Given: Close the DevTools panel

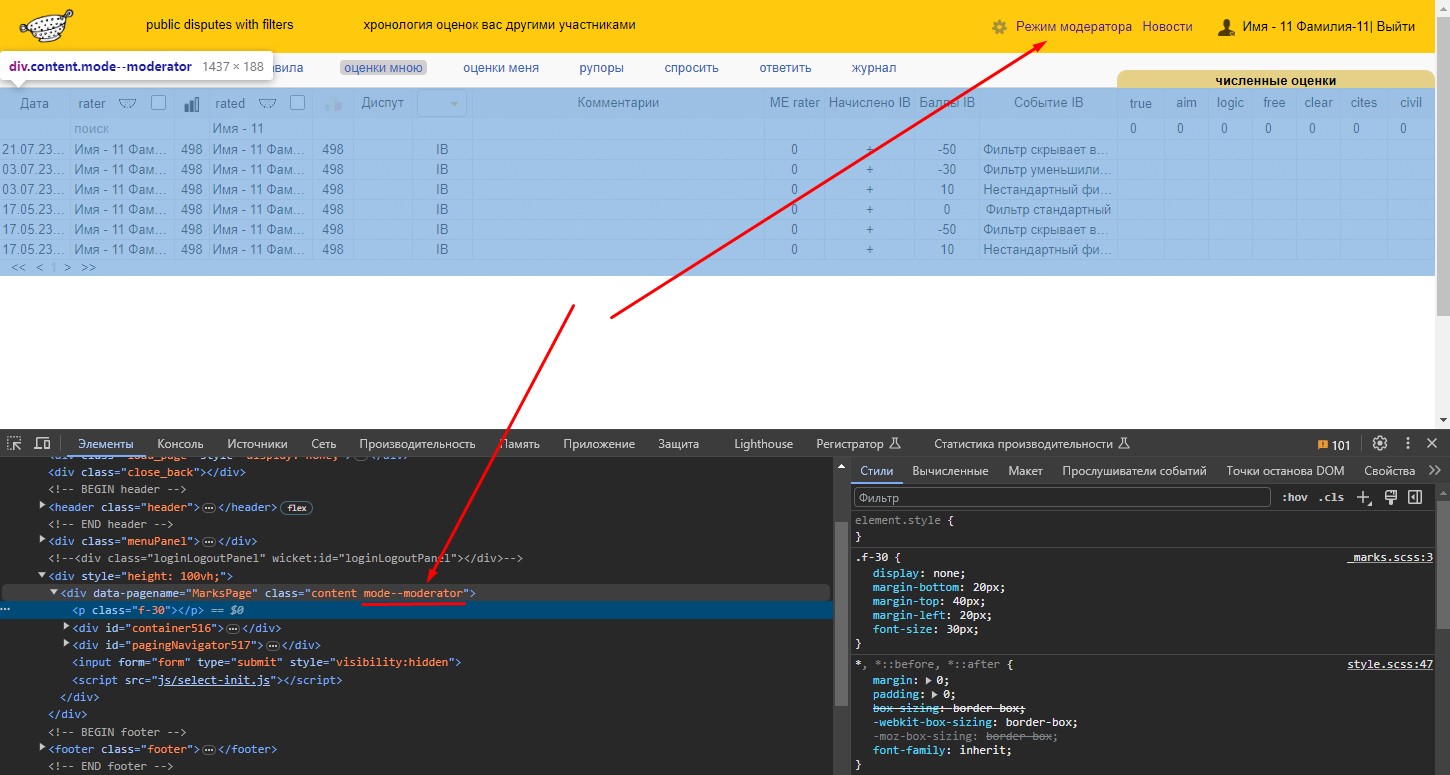Looking at the screenshot, I should click(1432, 443).
